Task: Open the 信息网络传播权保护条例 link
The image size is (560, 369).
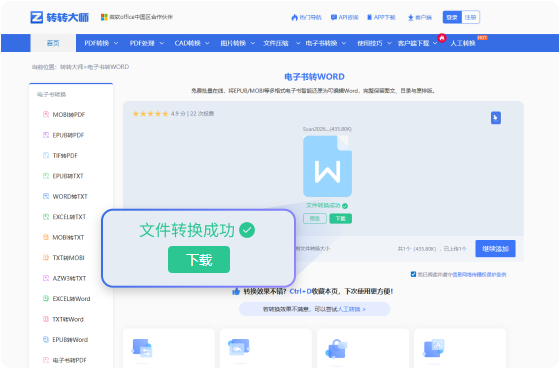Action: [x=479, y=275]
